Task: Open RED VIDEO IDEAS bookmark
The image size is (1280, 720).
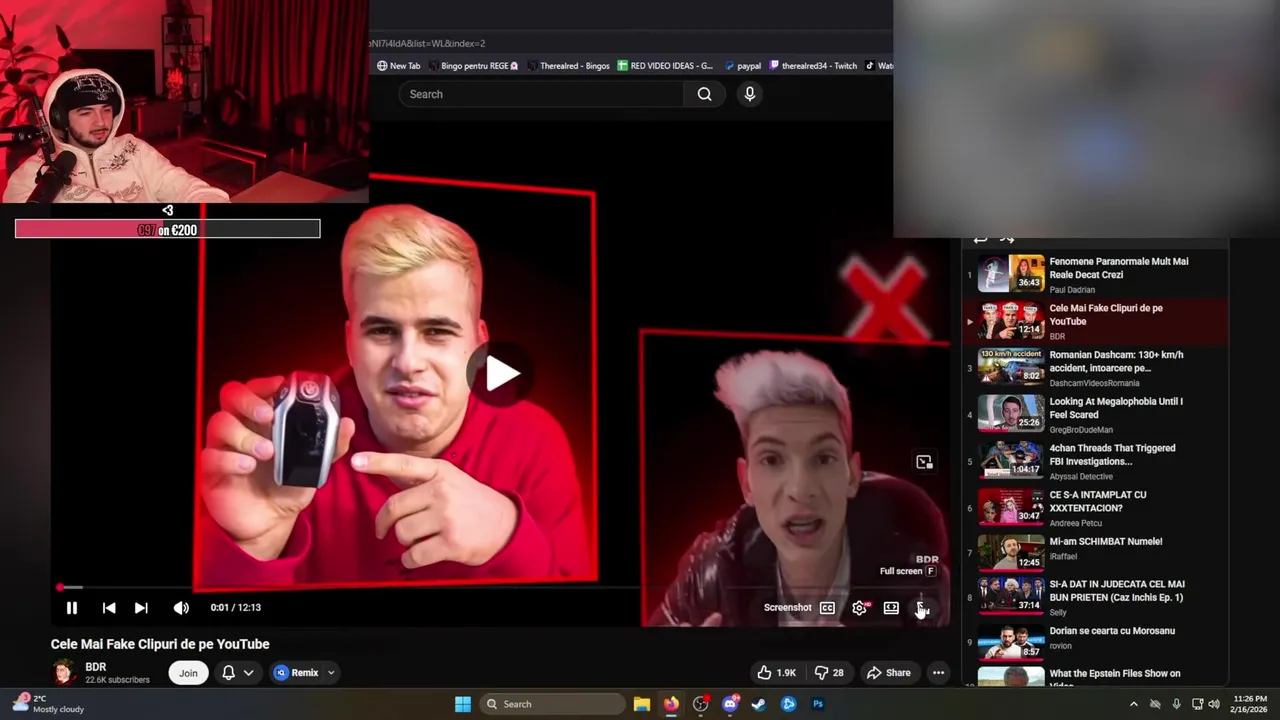Action: pyautogui.click(x=665, y=66)
